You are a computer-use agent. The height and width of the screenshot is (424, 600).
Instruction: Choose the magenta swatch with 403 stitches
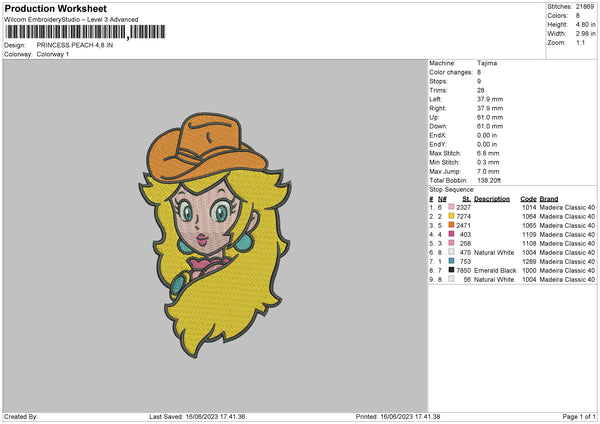click(x=452, y=235)
